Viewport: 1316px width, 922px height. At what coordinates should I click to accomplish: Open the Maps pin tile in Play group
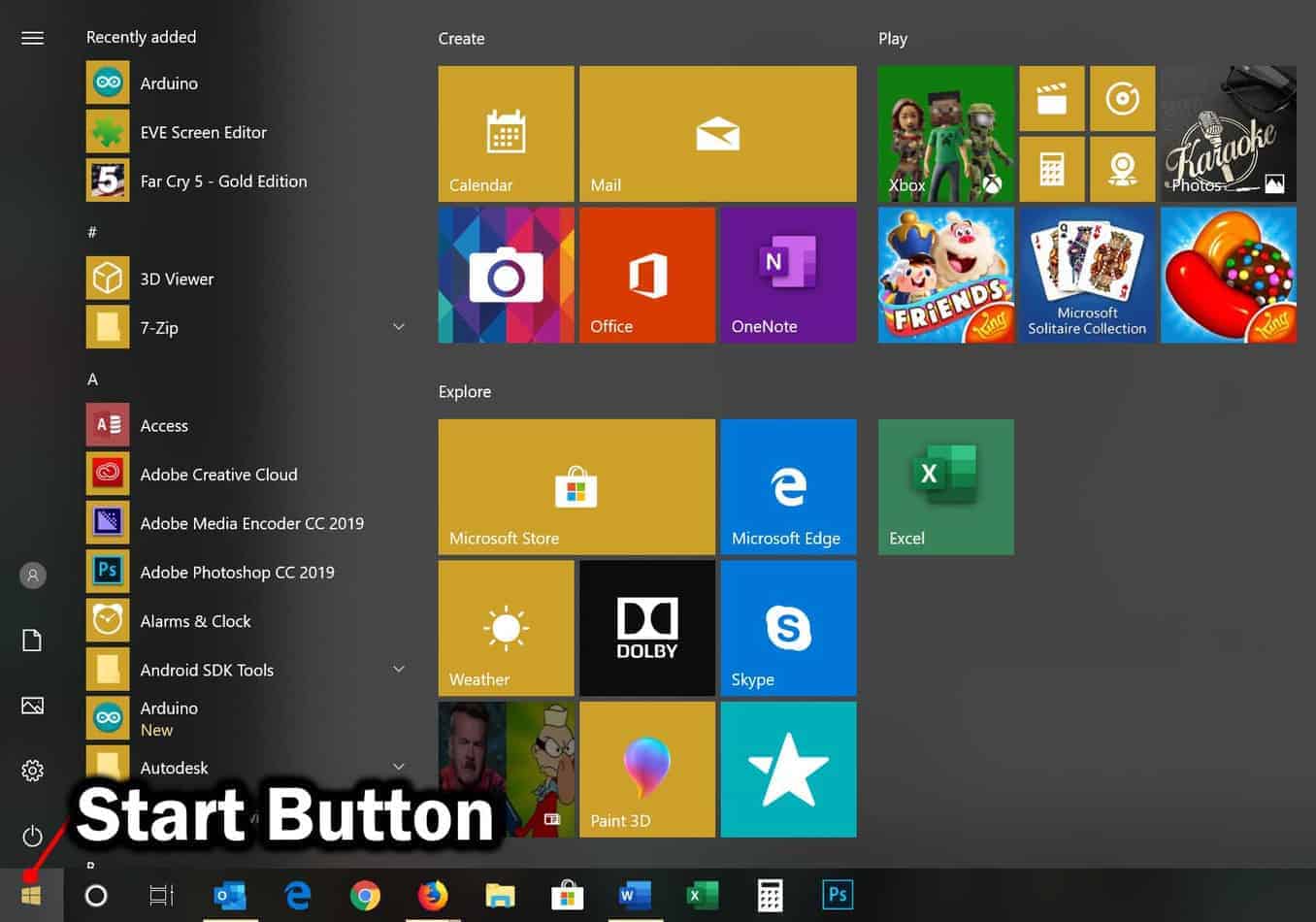pos(1123,169)
